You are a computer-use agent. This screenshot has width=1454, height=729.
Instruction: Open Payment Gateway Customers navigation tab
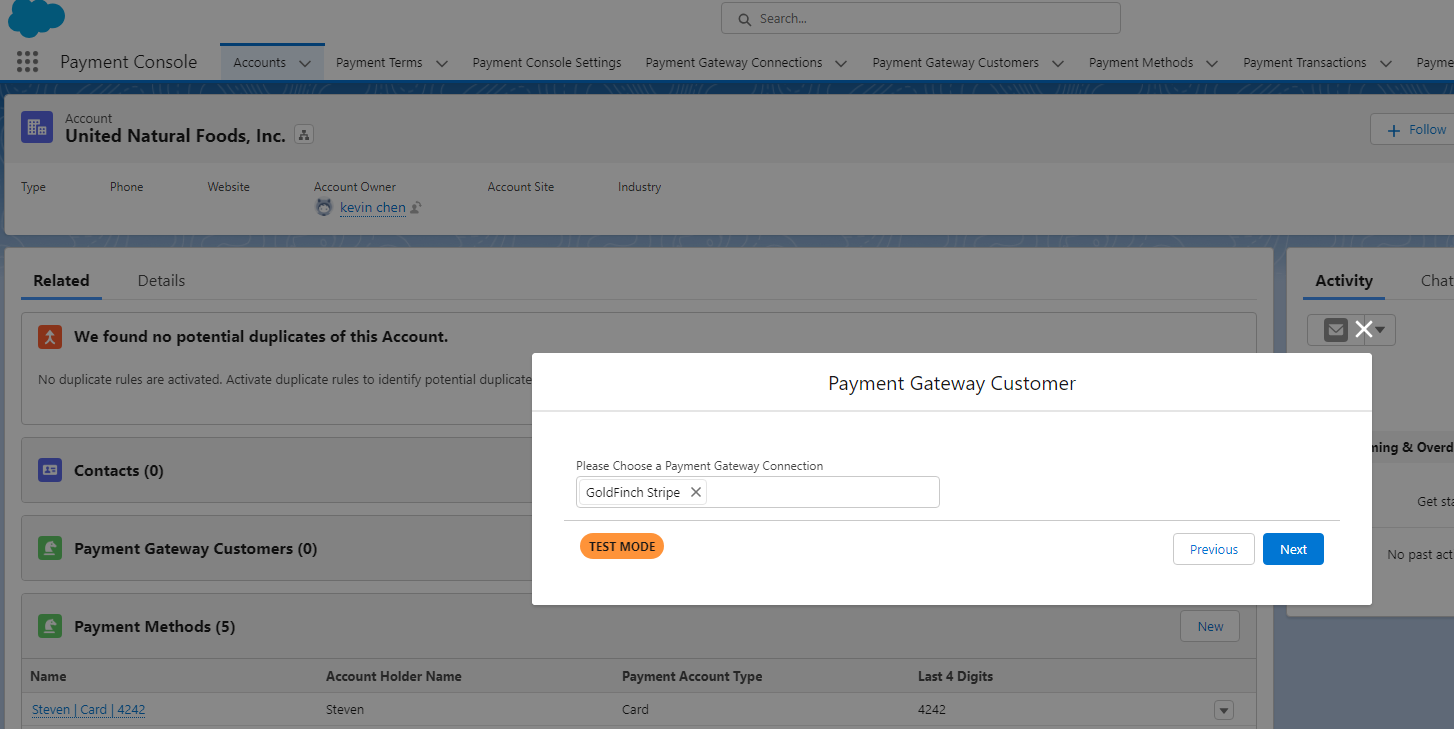(x=955, y=62)
